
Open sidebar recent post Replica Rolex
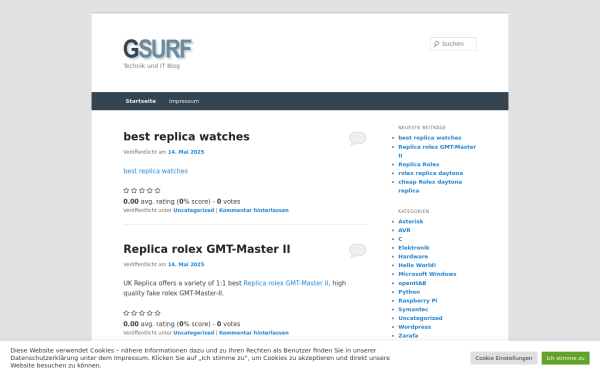click(x=419, y=164)
